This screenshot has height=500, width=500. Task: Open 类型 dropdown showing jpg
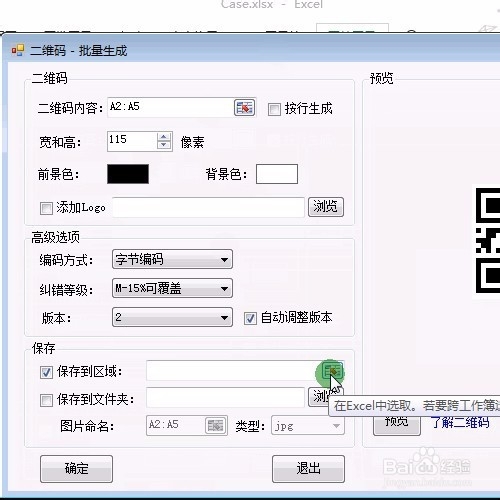pyautogui.click(x=308, y=425)
